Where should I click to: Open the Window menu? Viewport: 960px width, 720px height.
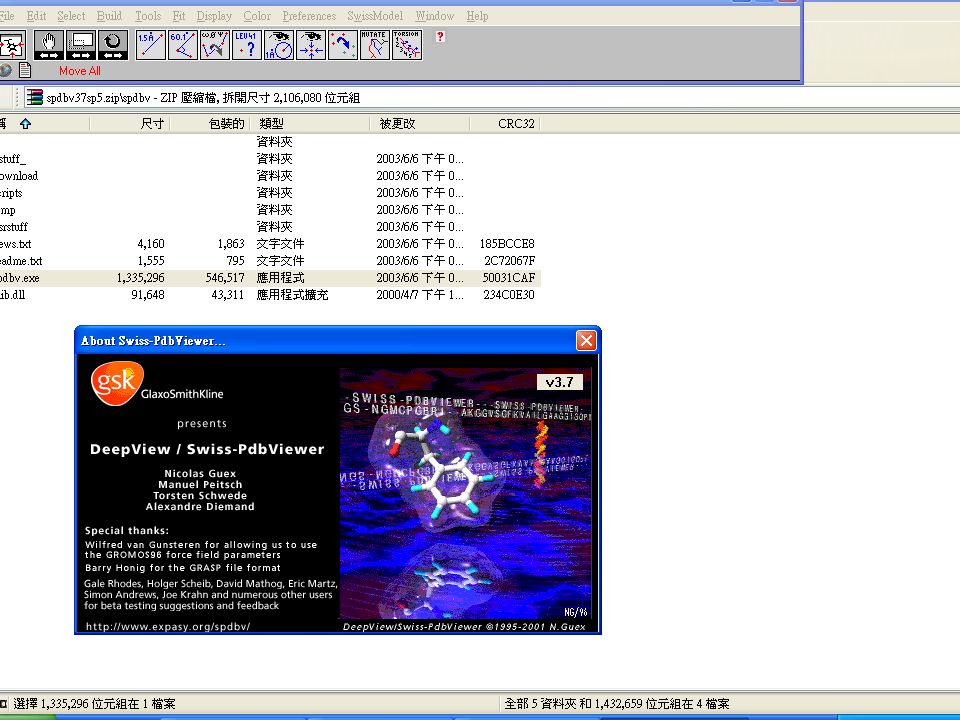(435, 16)
